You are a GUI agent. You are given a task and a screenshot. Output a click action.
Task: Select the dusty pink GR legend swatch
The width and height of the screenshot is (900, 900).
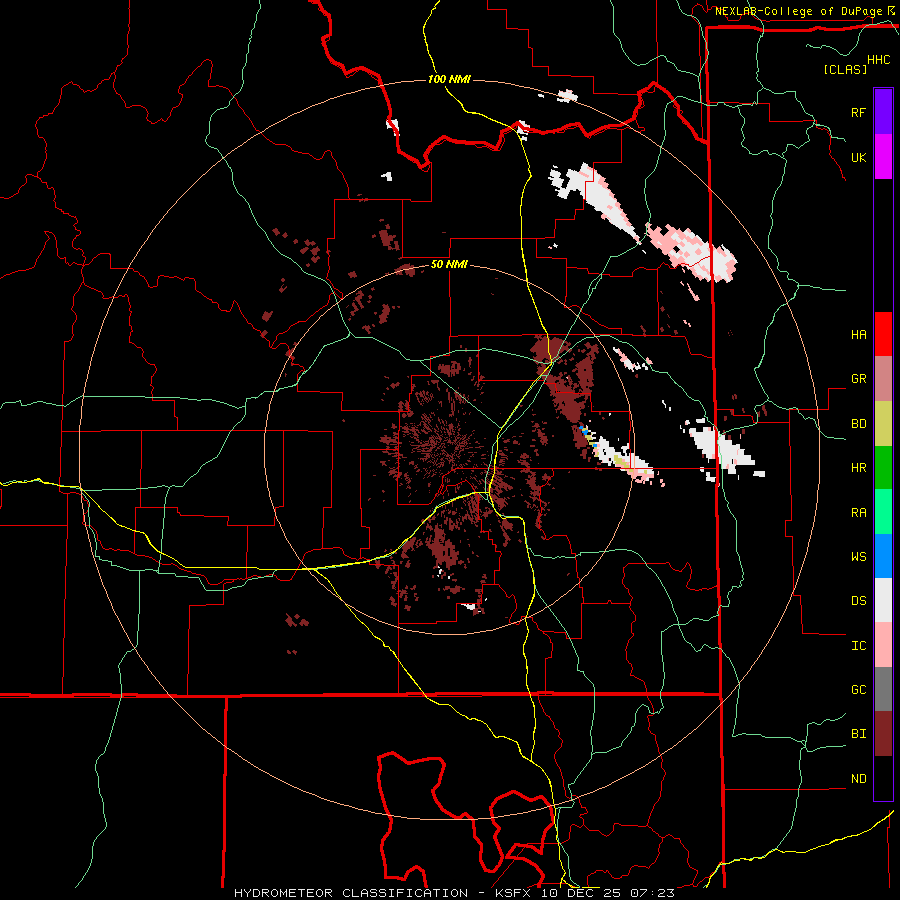[883, 379]
